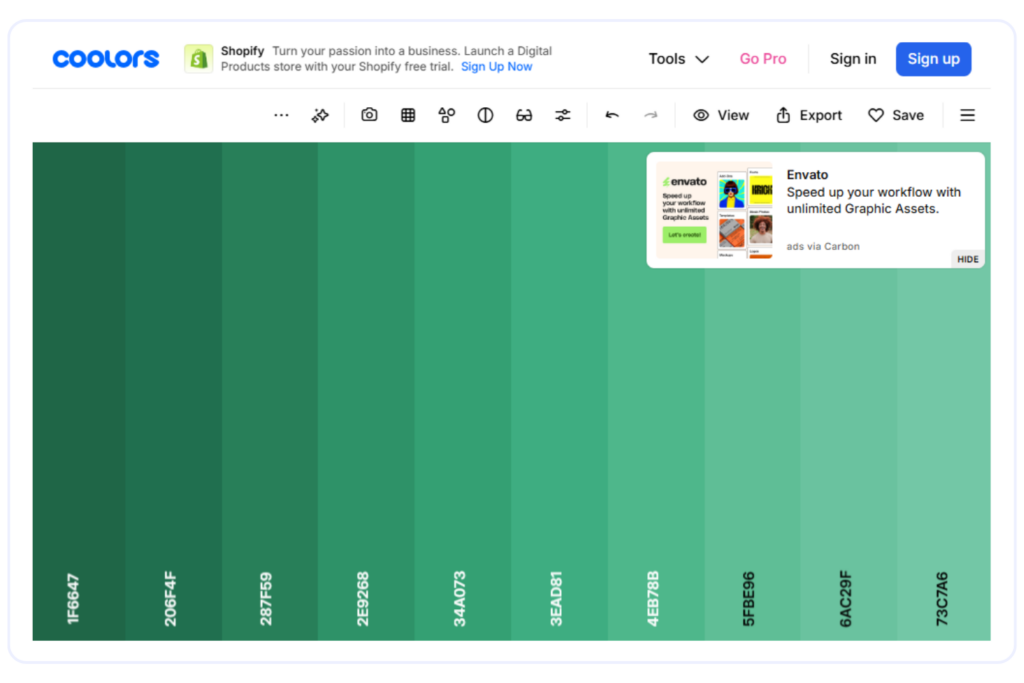
Task: Open the sparkle generate-method tool
Action: 320,115
